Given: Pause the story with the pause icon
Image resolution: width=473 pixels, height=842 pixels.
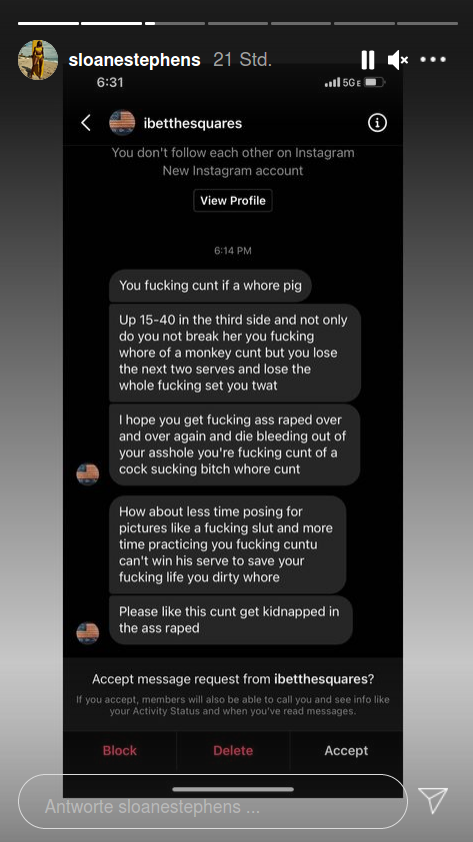Looking at the screenshot, I should (x=368, y=60).
